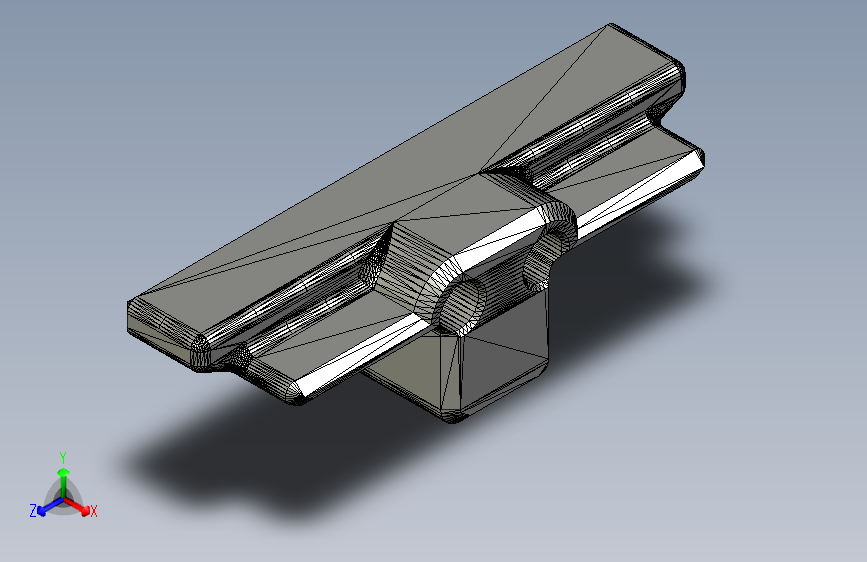Select the front circular through-hole on the part

463,306
